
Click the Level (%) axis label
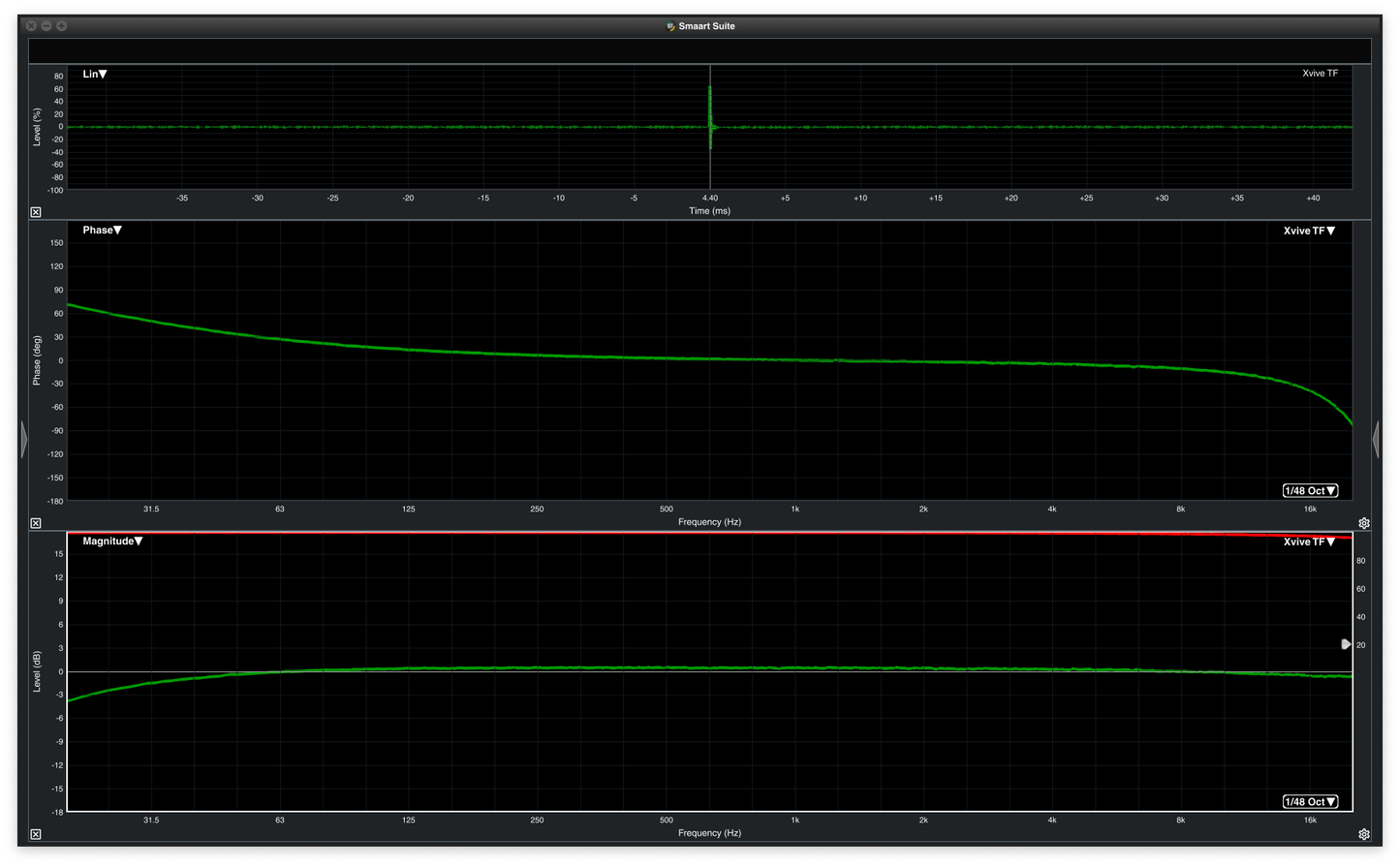[x=37, y=127]
